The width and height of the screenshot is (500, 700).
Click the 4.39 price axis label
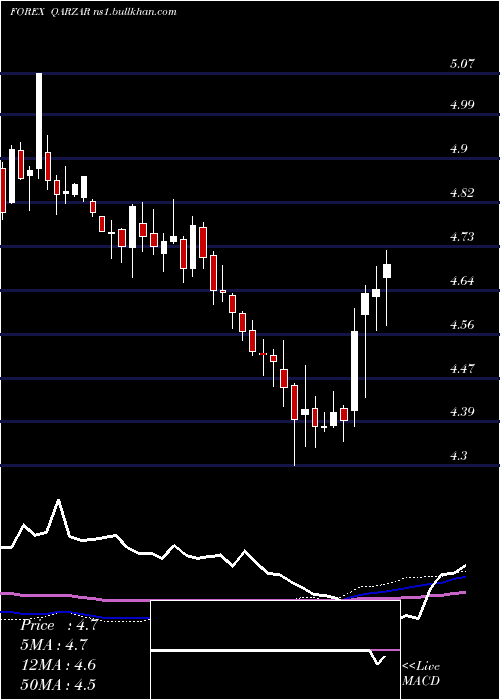point(462,411)
